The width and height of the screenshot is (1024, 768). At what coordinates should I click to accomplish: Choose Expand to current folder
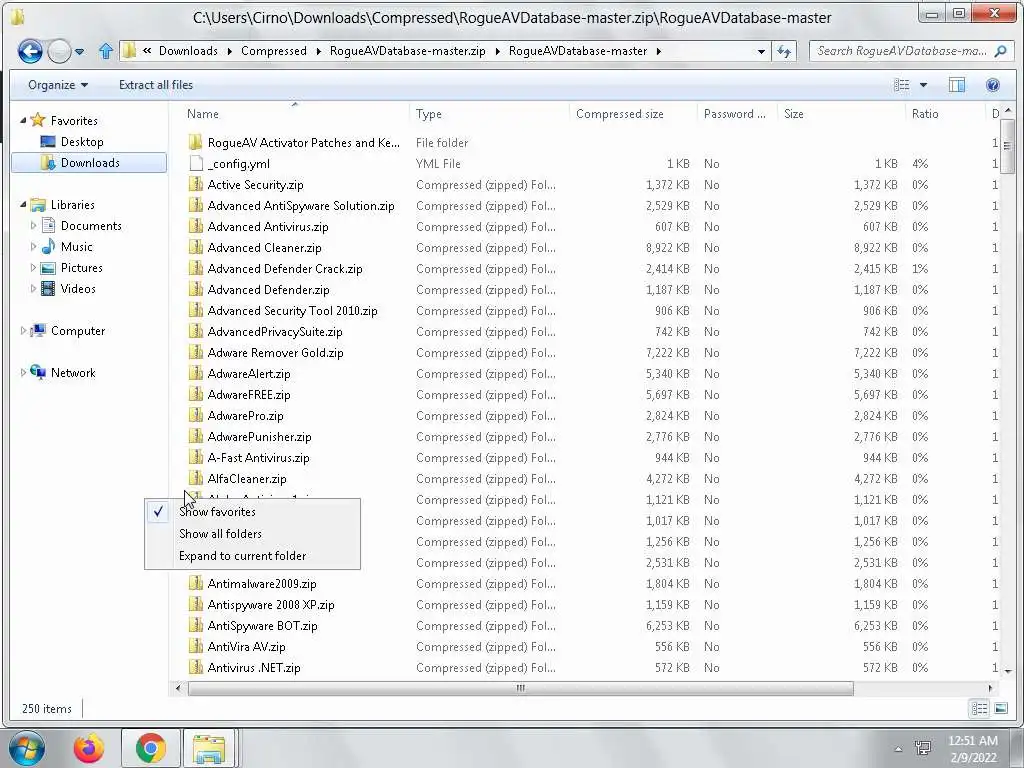pyautogui.click(x=252, y=556)
